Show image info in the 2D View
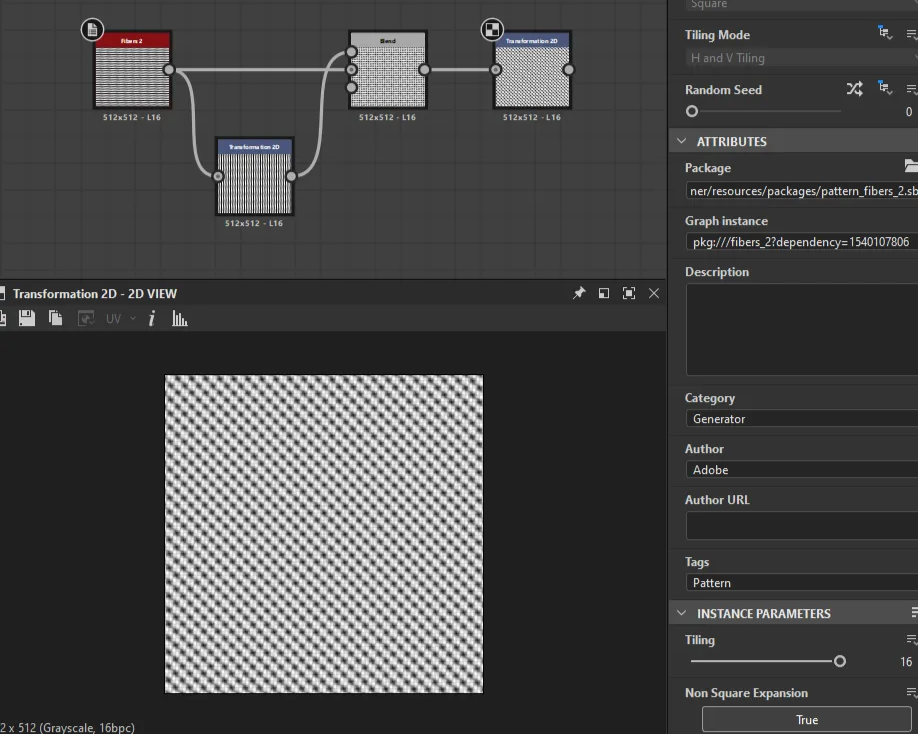 pos(152,318)
